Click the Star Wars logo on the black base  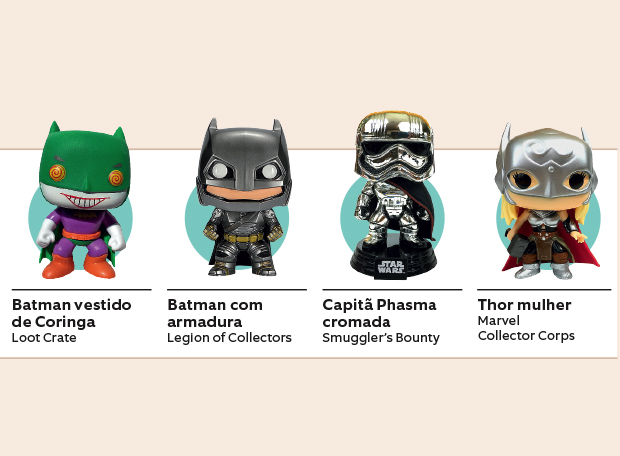point(391,267)
